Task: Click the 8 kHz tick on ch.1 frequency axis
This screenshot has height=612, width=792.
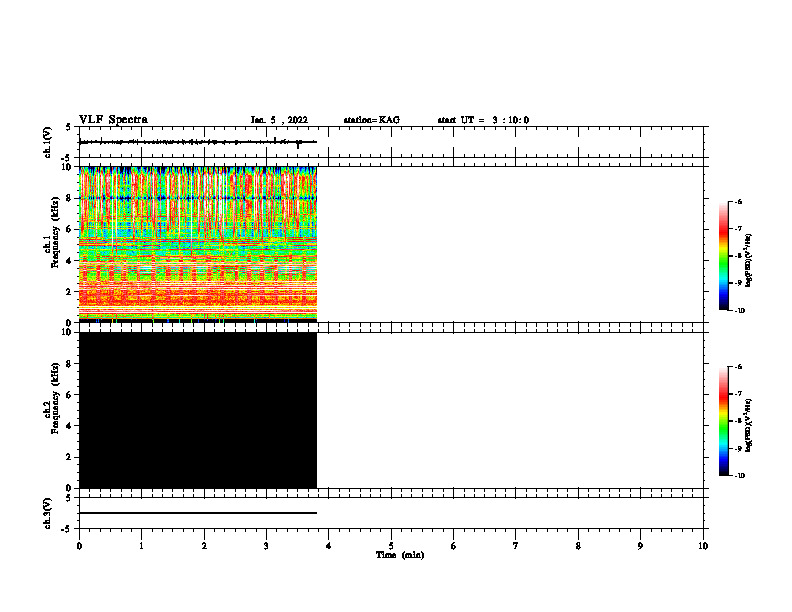Action: [x=70, y=198]
